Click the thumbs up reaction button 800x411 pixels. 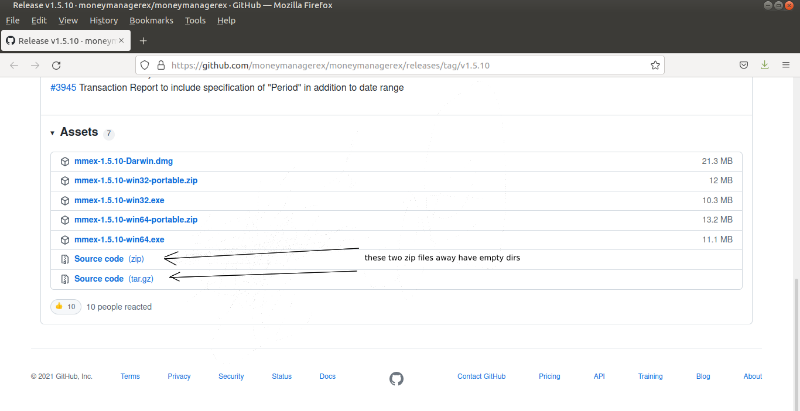click(66, 307)
